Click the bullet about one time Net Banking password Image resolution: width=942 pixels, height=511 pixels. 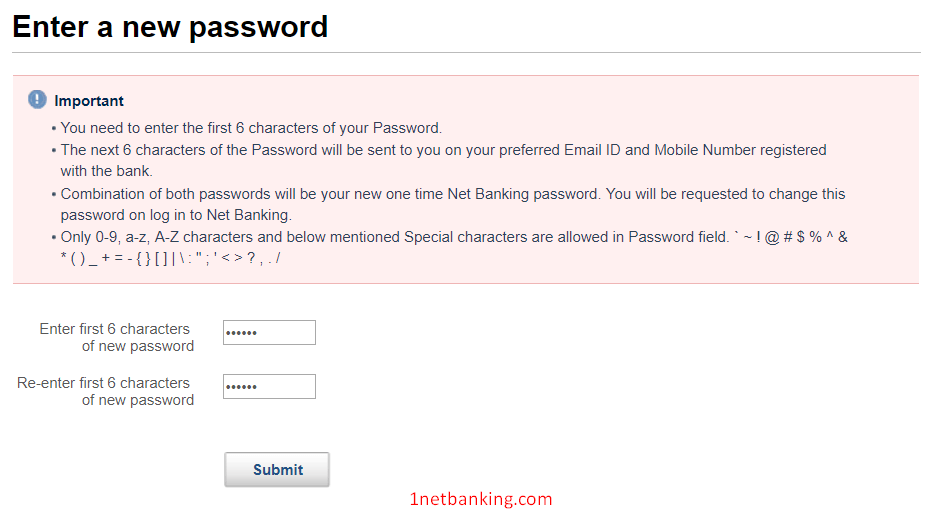point(448,204)
